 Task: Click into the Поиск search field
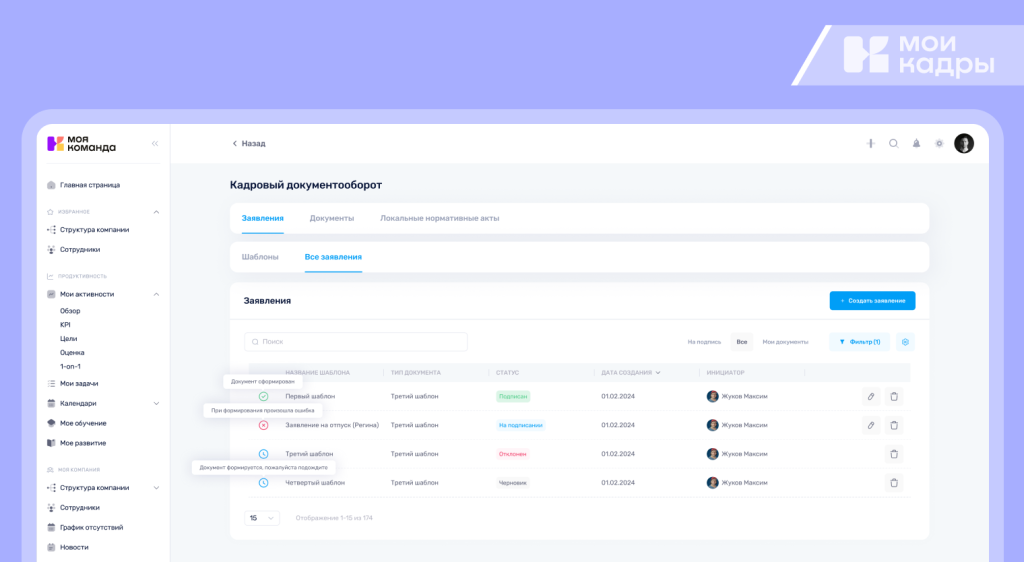tap(355, 342)
